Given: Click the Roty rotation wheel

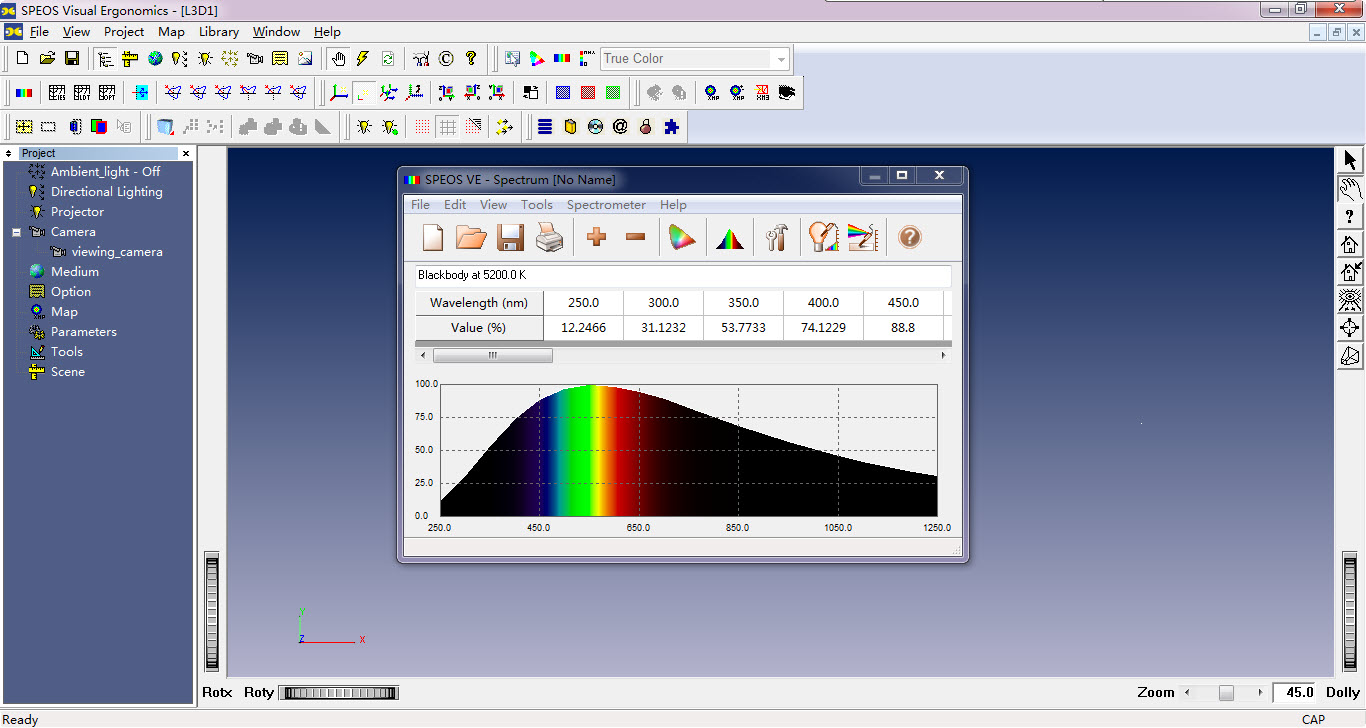Looking at the screenshot, I should pos(339,693).
